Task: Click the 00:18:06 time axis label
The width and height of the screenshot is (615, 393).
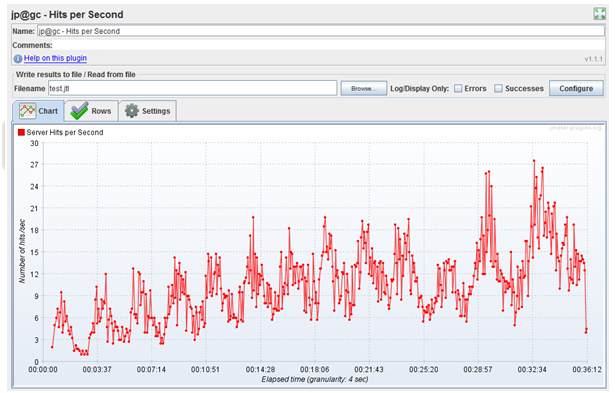Action: (315, 369)
